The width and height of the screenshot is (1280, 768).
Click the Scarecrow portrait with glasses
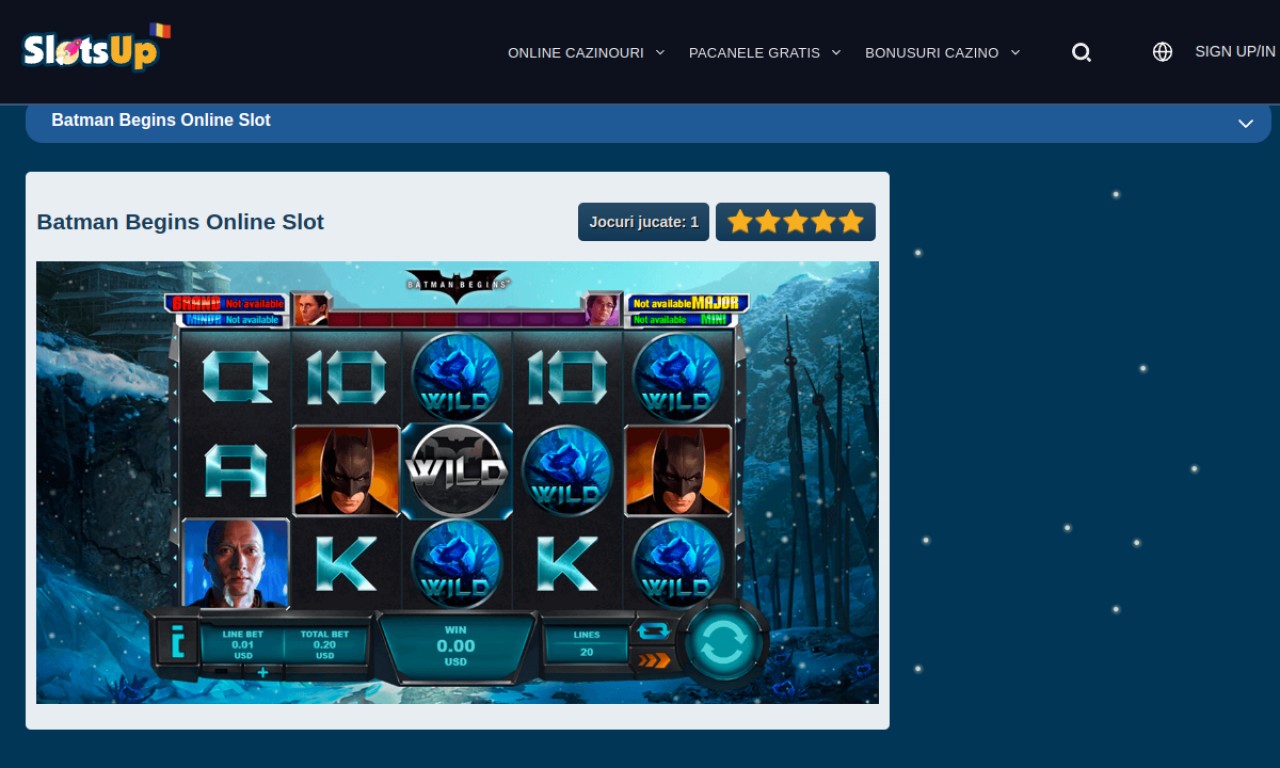(603, 309)
